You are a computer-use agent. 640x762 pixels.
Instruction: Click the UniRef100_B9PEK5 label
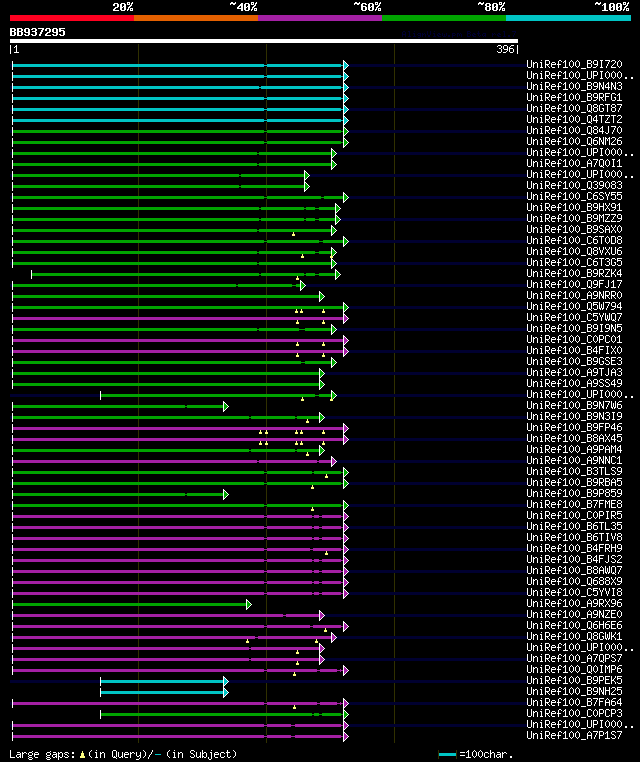click(574, 680)
